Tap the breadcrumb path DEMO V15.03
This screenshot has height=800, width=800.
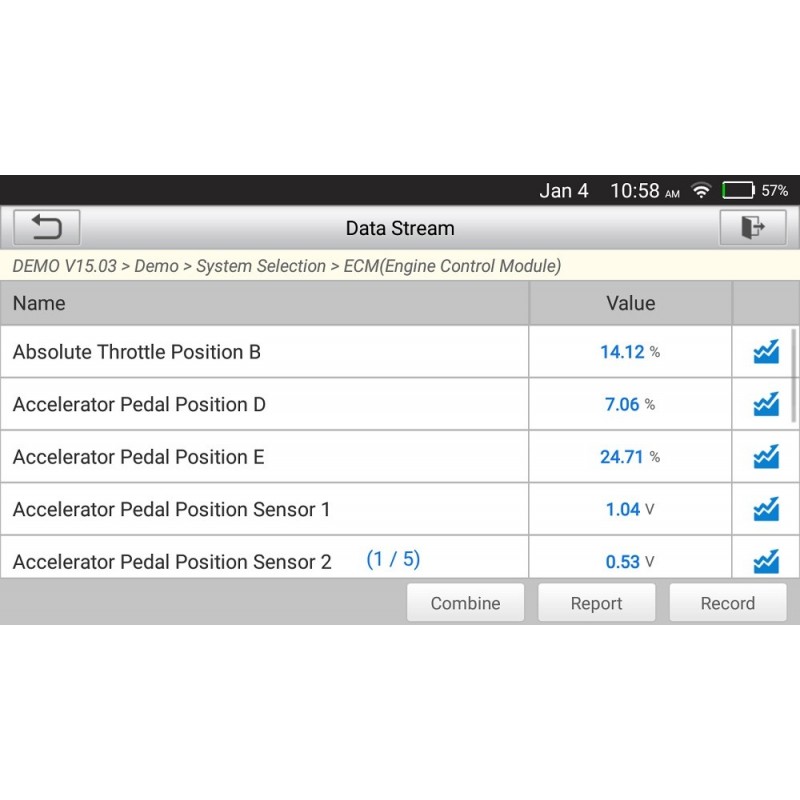(x=64, y=266)
